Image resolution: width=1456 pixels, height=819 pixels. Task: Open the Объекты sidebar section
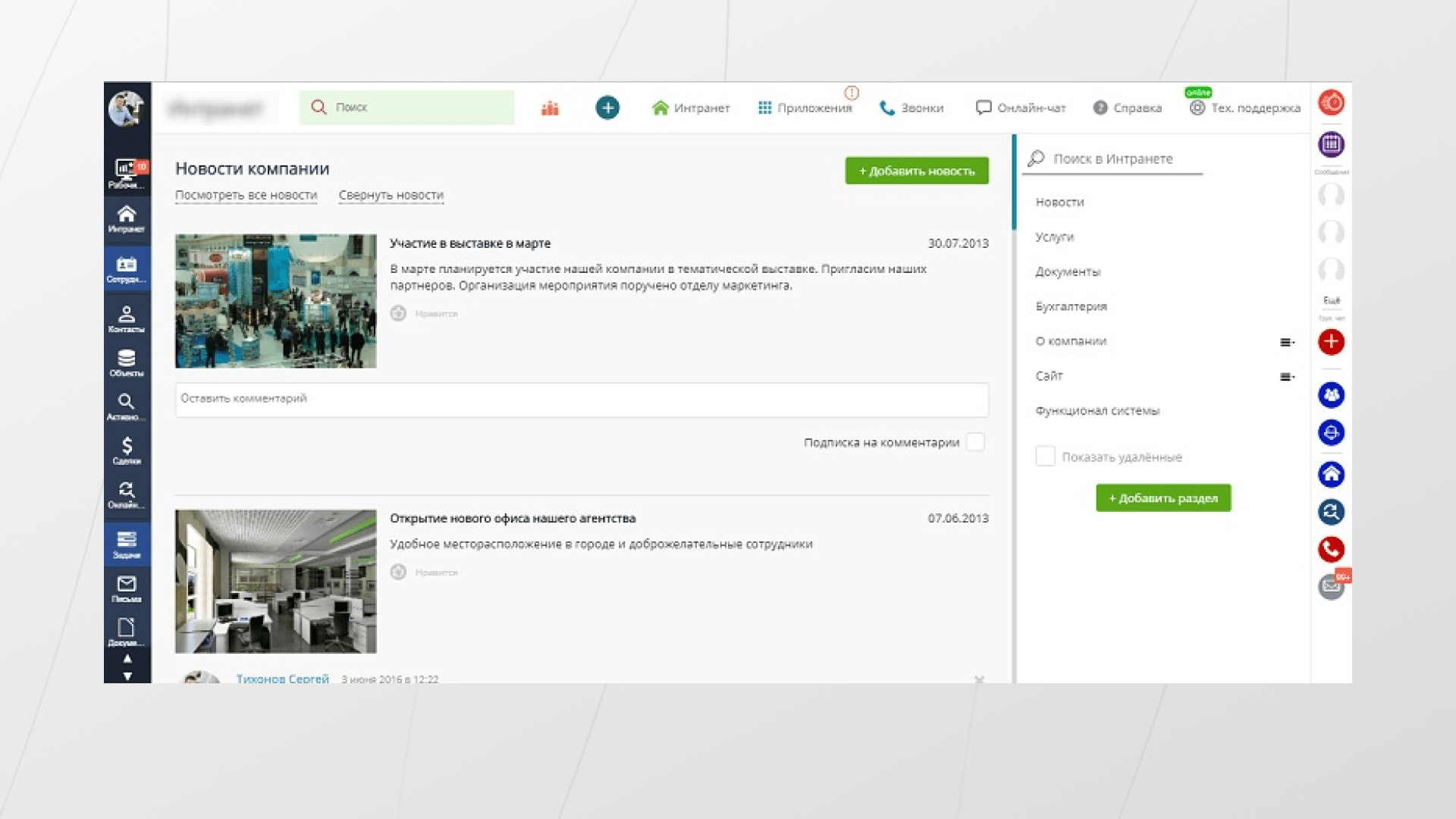coord(127,363)
